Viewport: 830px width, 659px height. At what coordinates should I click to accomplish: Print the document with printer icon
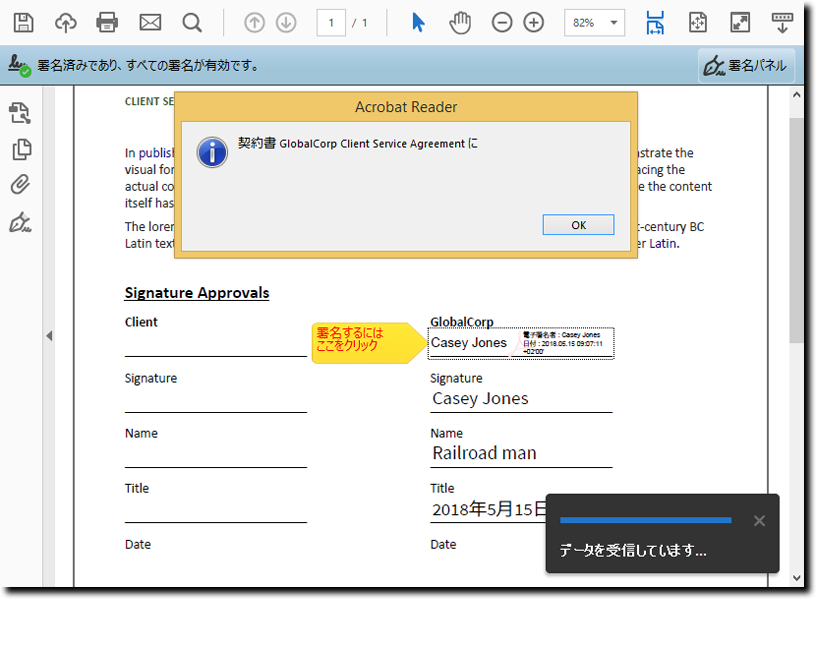click(107, 23)
